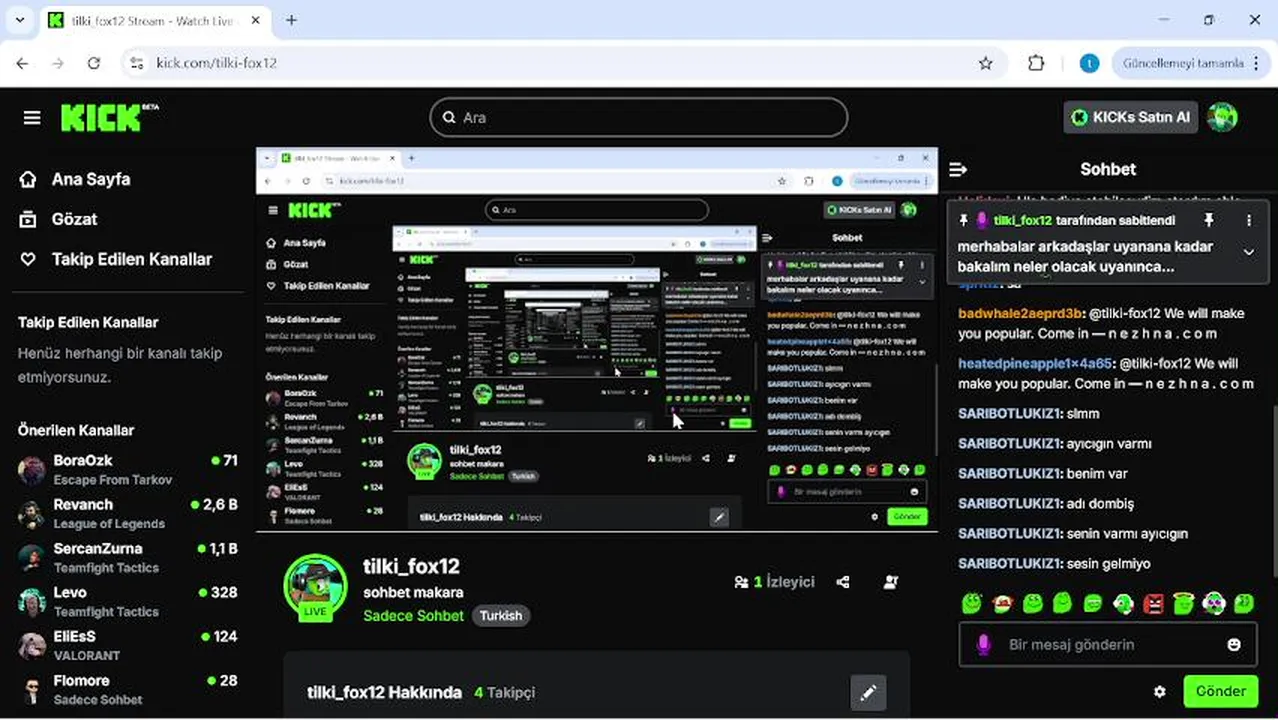View site information icon in address bar
Viewport: 1278px width, 720px height.
pyautogui.click(x=137, y=63)
